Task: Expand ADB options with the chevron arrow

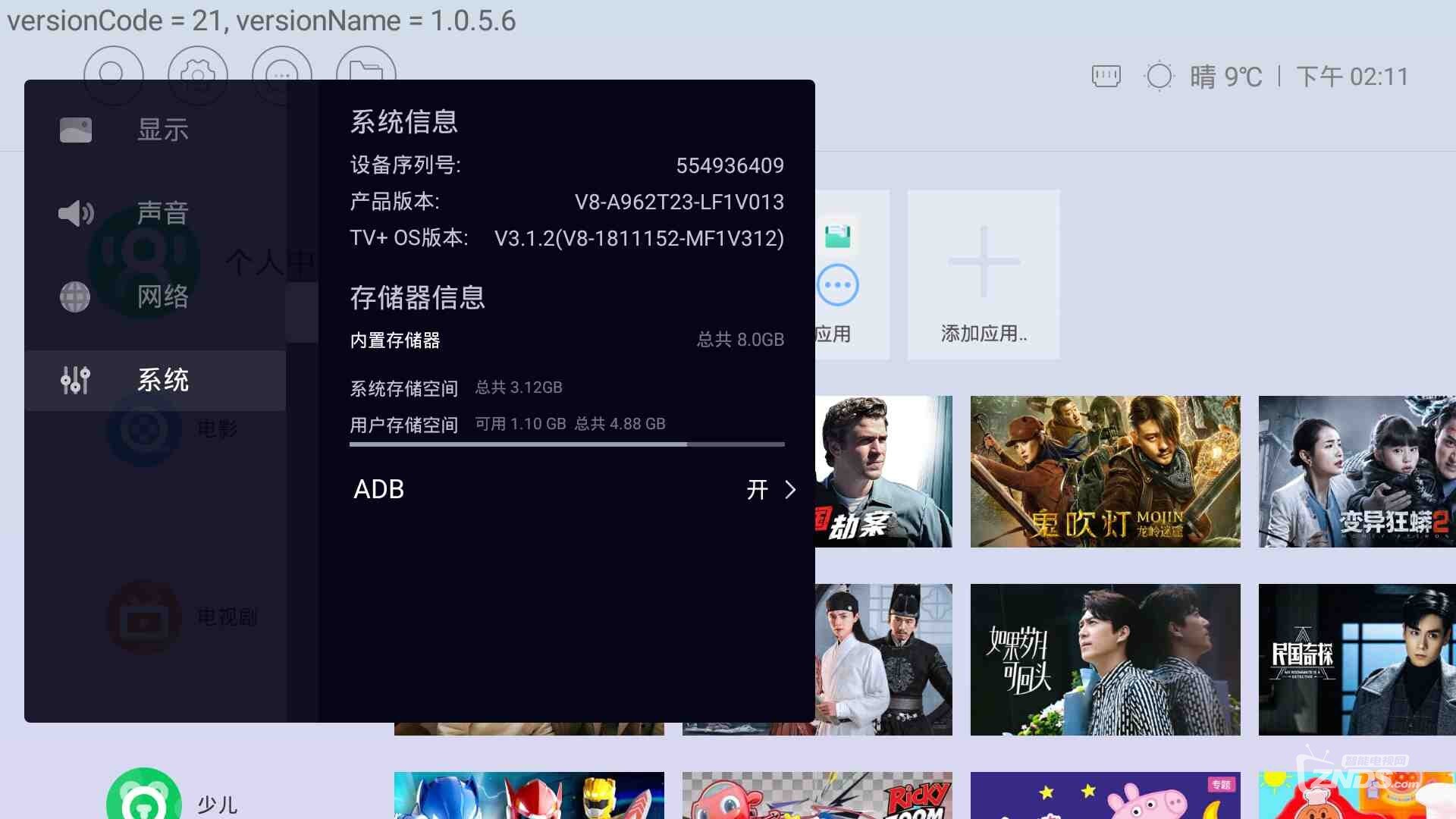Action: [790, 490]
